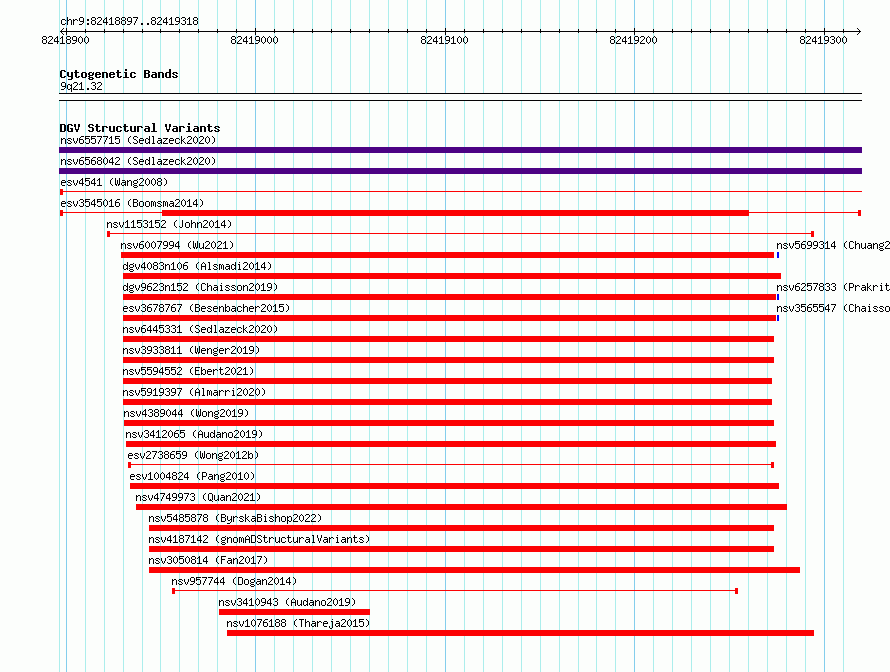Open variant esv2738659 (Wong2012b)
The width and height of the screenshot is (890, 672).
193,455
